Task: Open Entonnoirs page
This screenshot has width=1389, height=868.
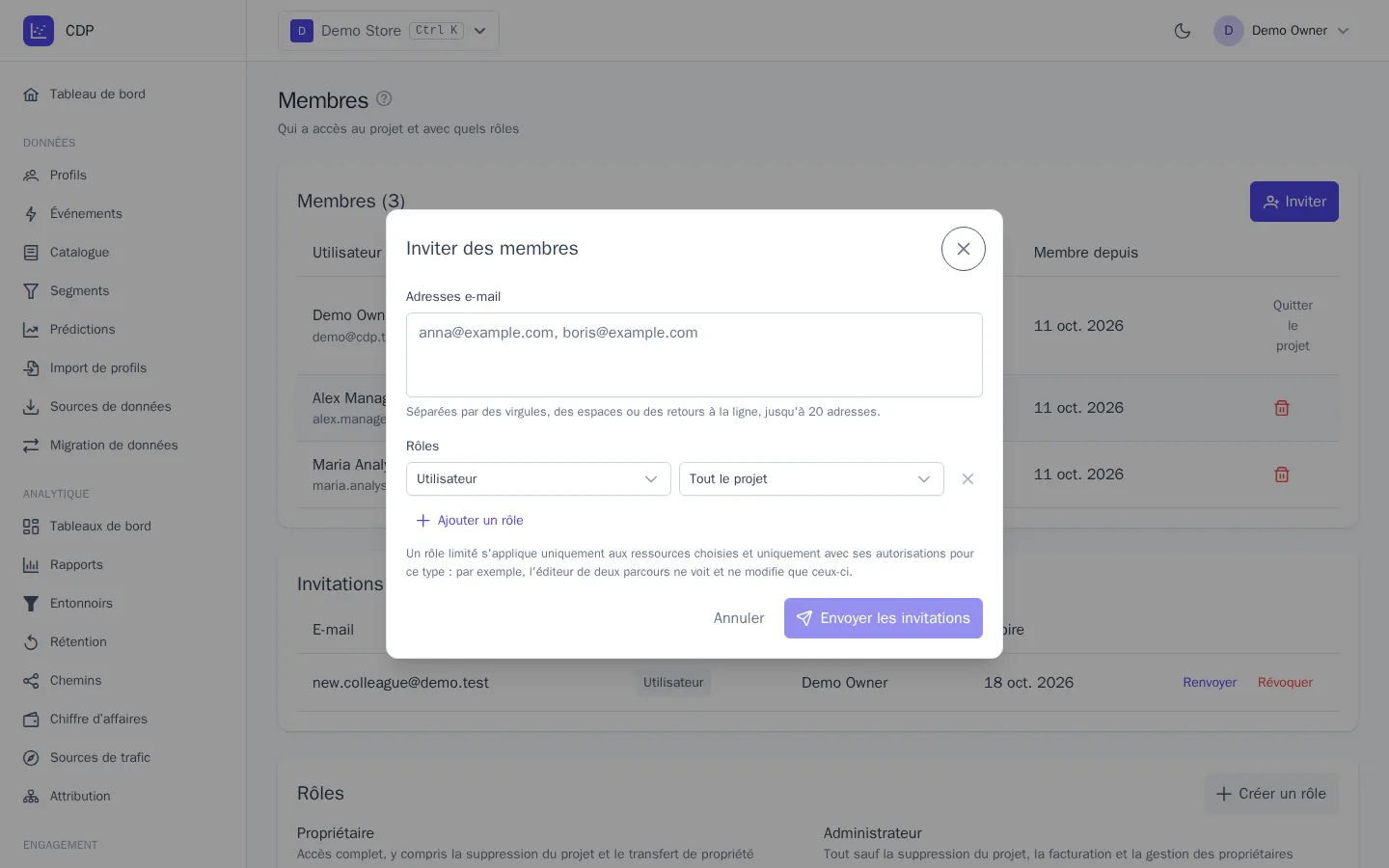Action: [123, 604]
